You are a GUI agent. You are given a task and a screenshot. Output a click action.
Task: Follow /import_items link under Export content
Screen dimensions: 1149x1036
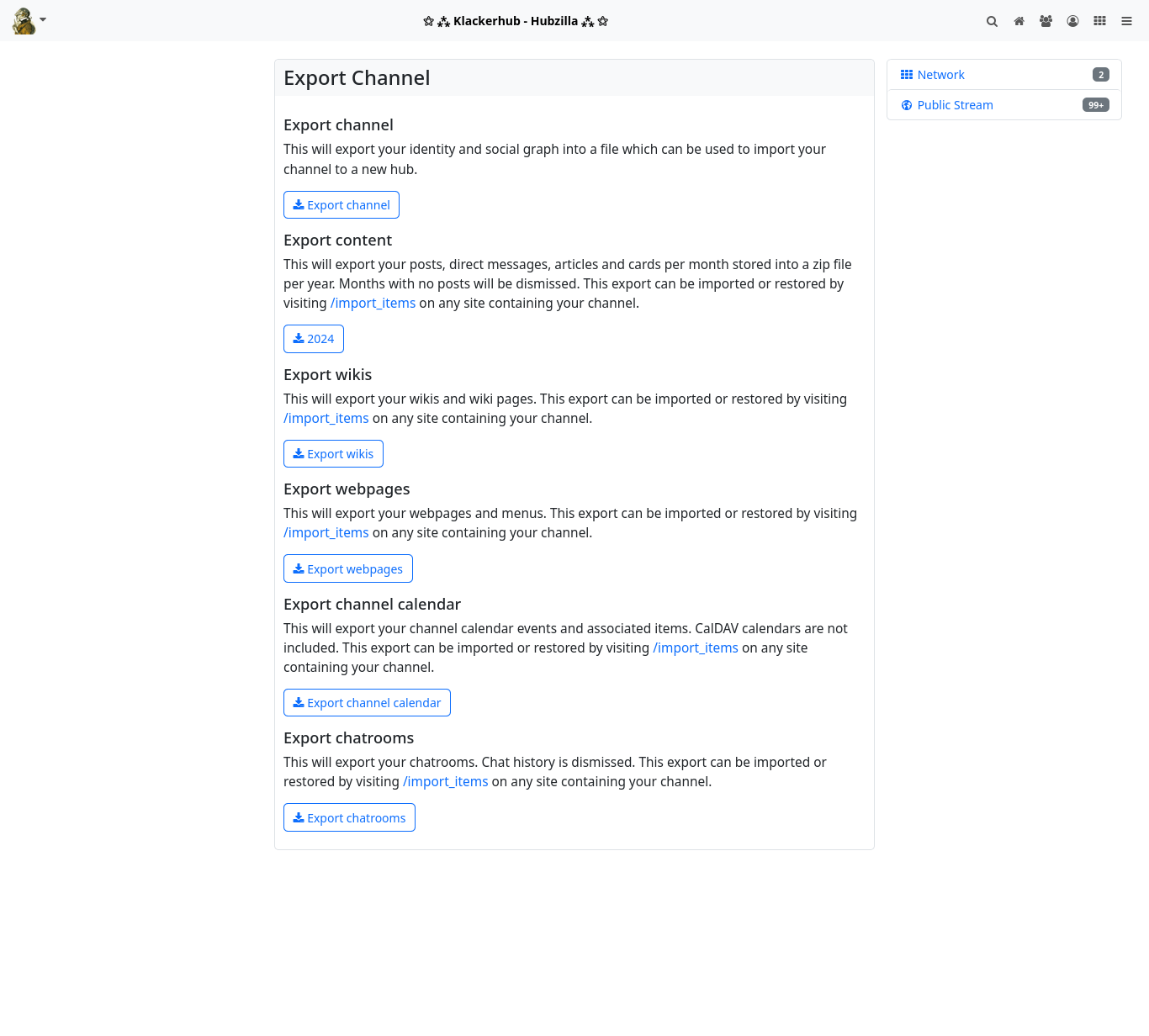click(373, 304)
